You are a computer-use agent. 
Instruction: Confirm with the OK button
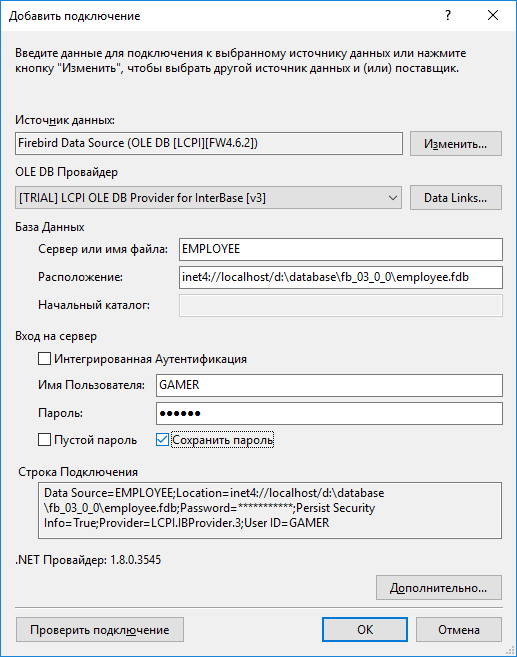coord(365,630)
